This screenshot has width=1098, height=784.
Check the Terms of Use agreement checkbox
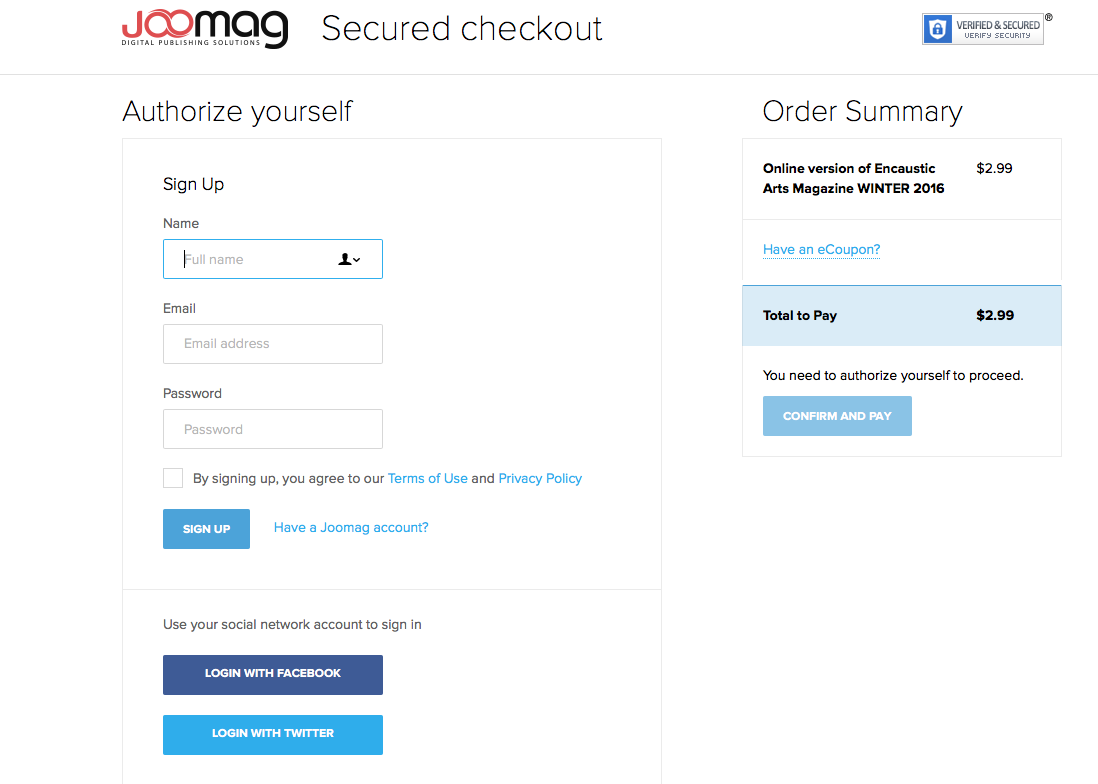pos(173,478)
